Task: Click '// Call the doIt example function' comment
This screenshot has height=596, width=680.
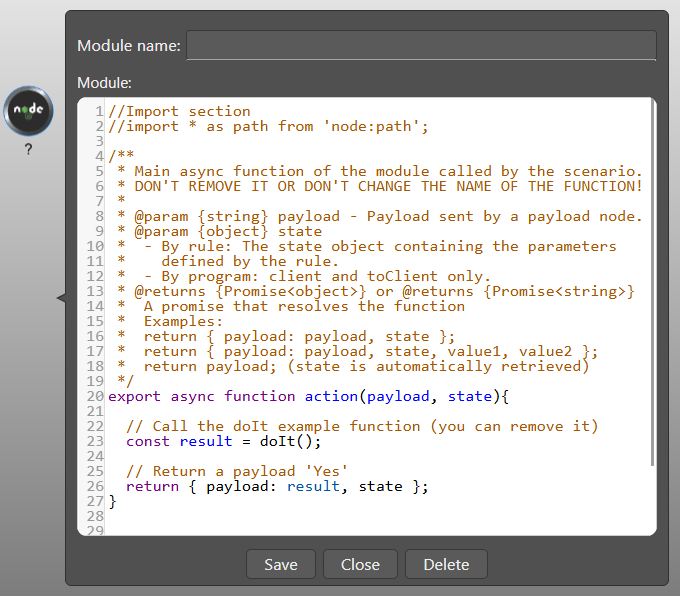Action: point(362,426)
